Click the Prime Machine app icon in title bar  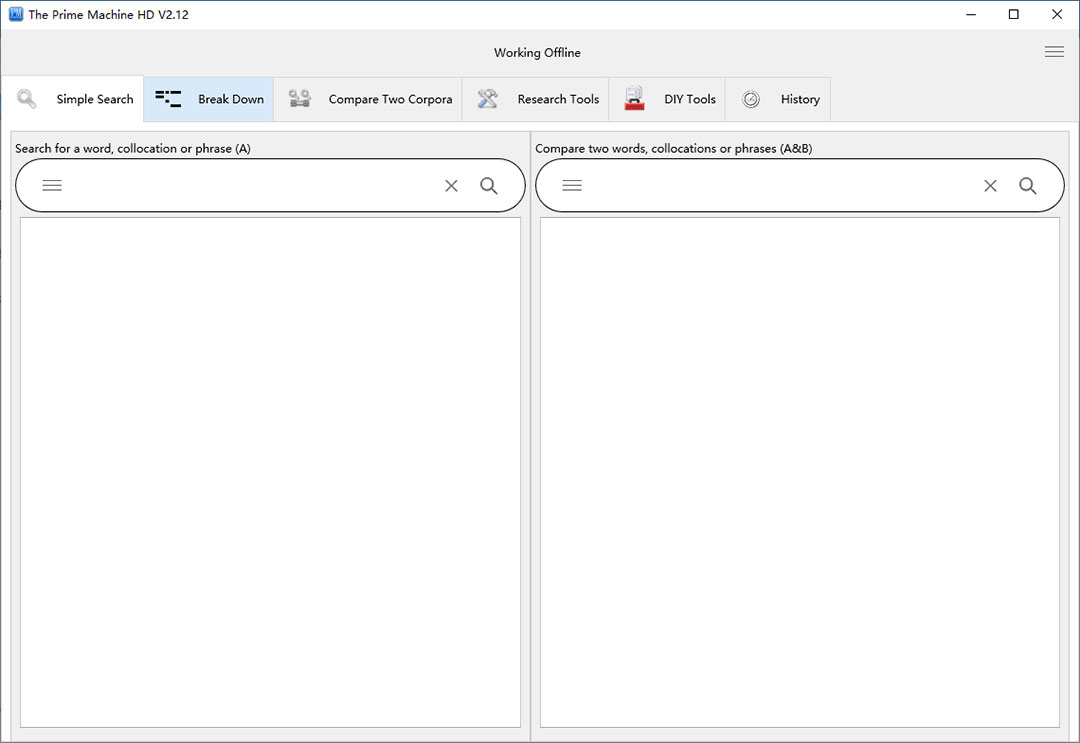[x=16, y=14]
